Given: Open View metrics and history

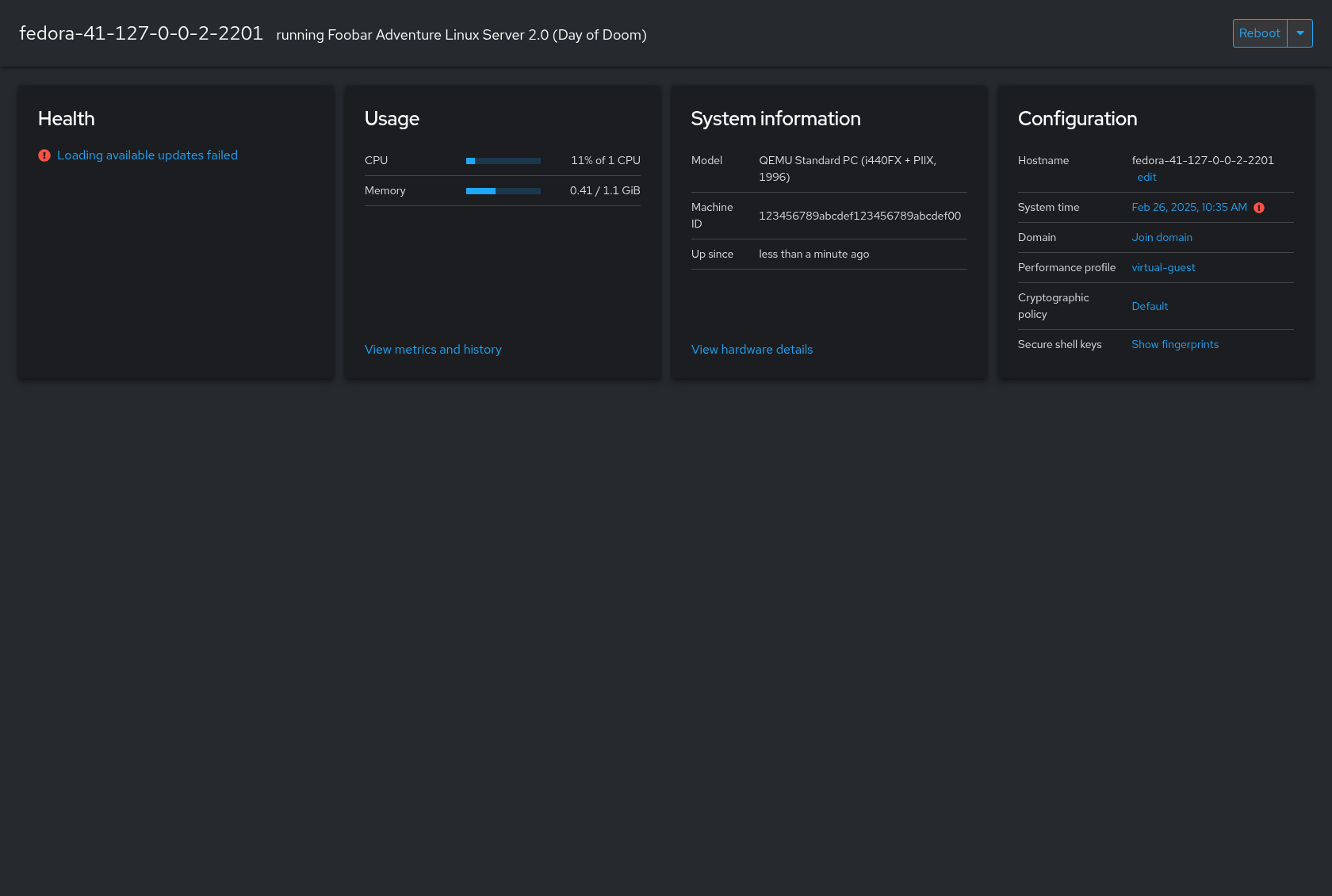Looking at the screenshot, I should (x=433, y=350).
